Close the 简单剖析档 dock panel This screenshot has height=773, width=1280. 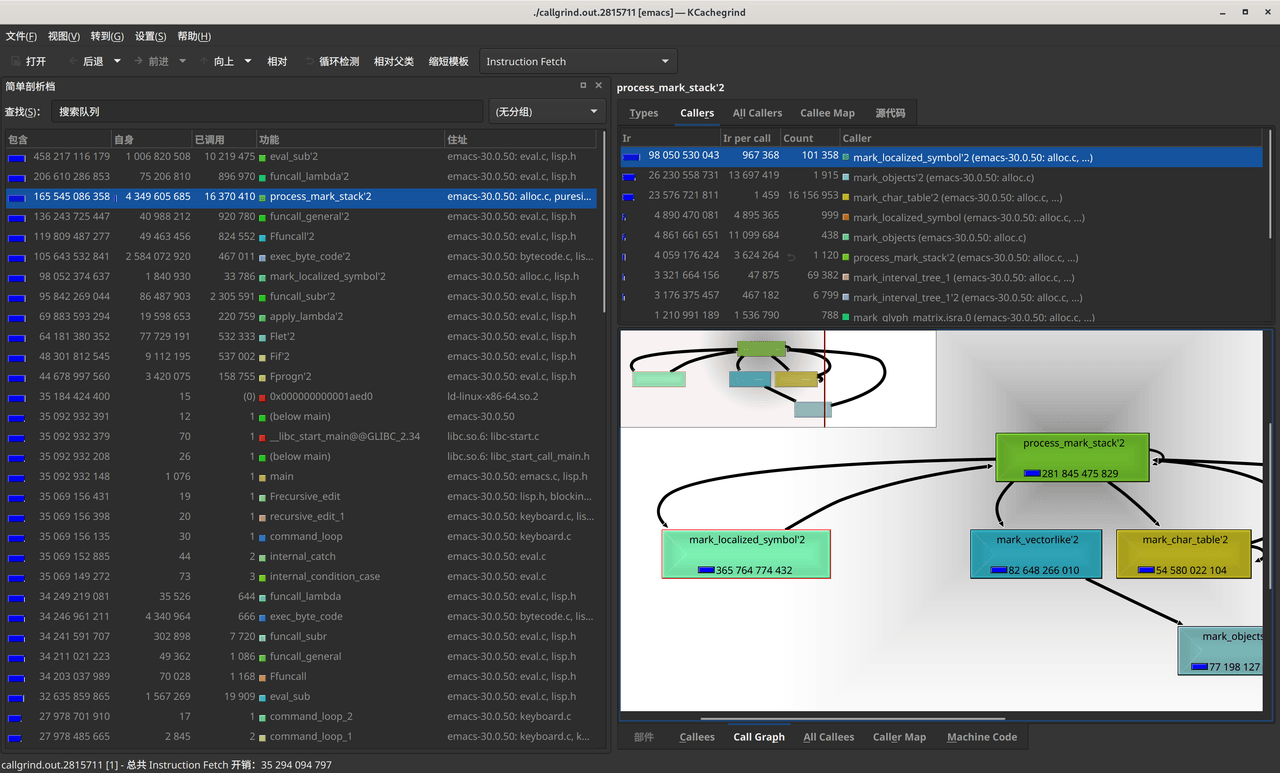coord(599,86)
